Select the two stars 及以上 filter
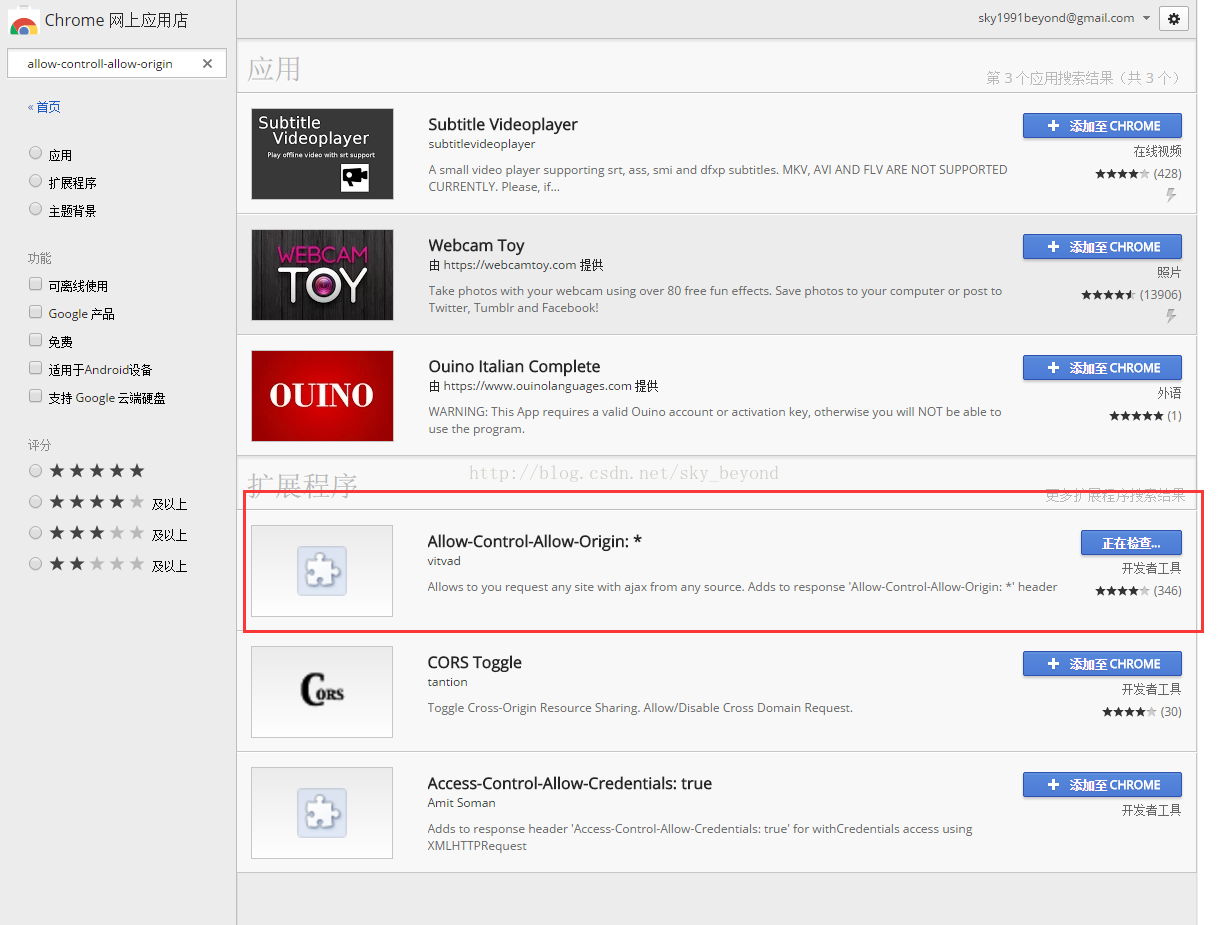Viewport: 1229px width, 925px height. [x=36, y=564]
